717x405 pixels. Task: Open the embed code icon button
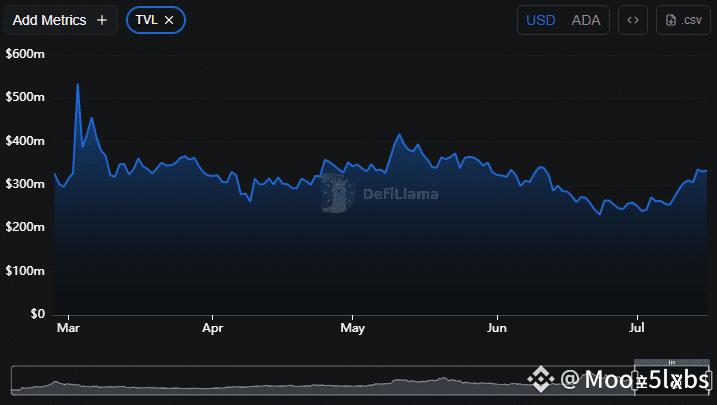point(633,20)
